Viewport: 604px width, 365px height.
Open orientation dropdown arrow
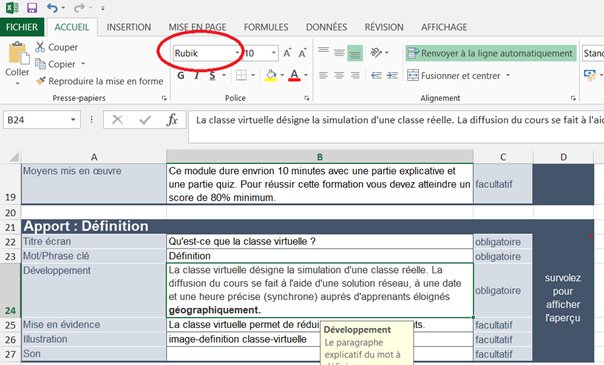click(387, 53)
